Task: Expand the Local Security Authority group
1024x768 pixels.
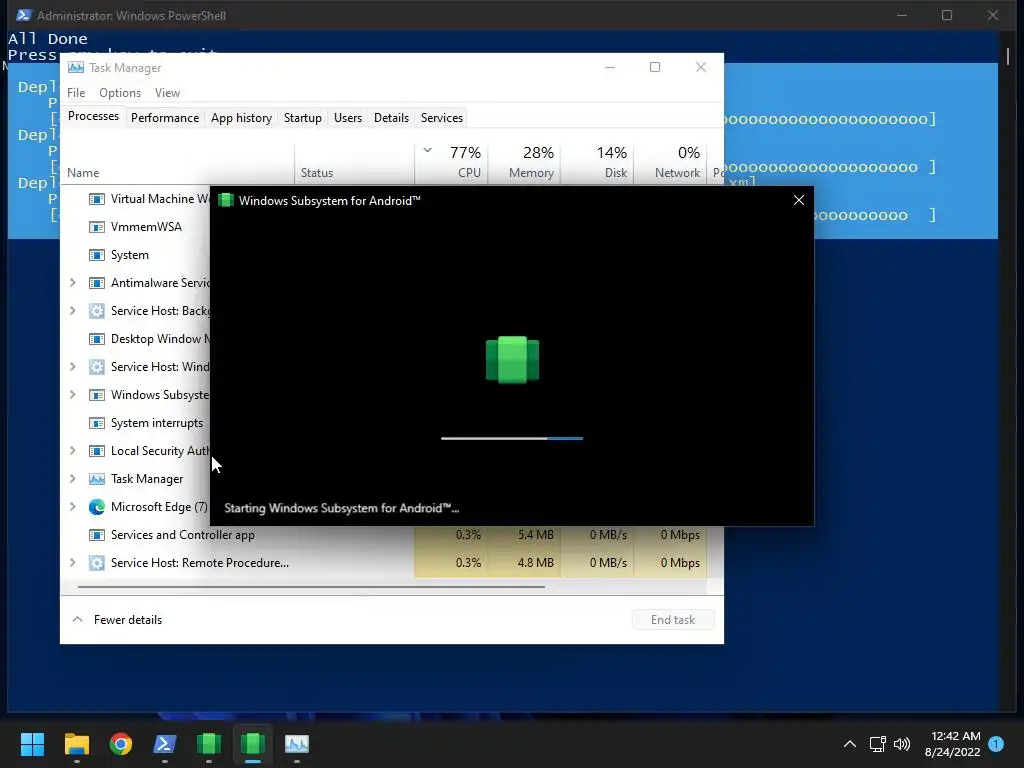Action: point(72,451)
